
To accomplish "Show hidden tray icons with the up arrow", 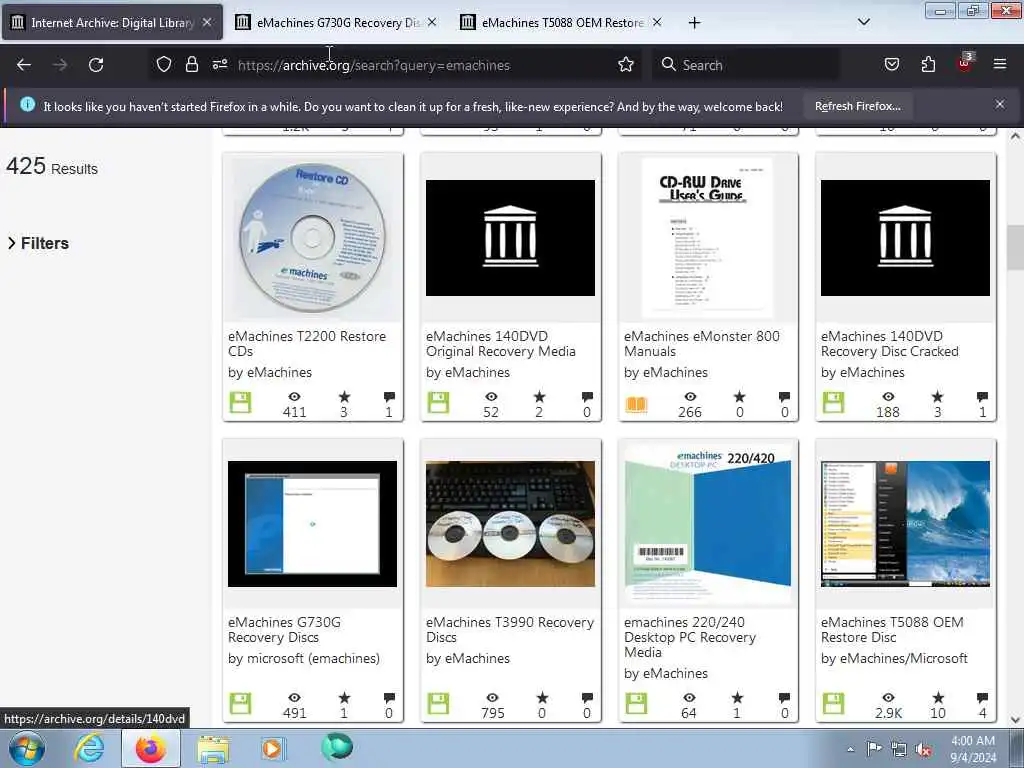I will [x=850, y=749].
